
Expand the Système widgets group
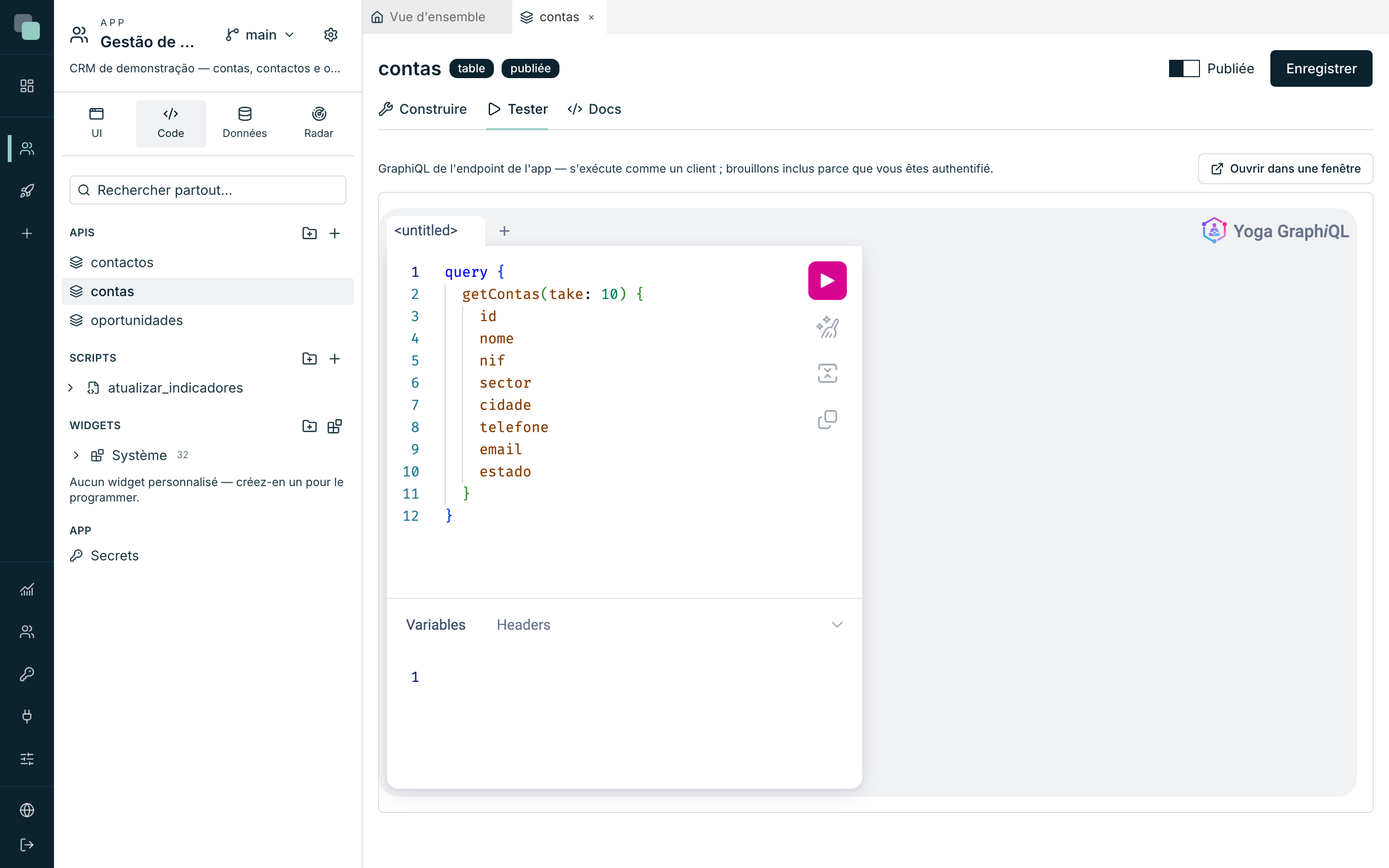pos(76,455)
